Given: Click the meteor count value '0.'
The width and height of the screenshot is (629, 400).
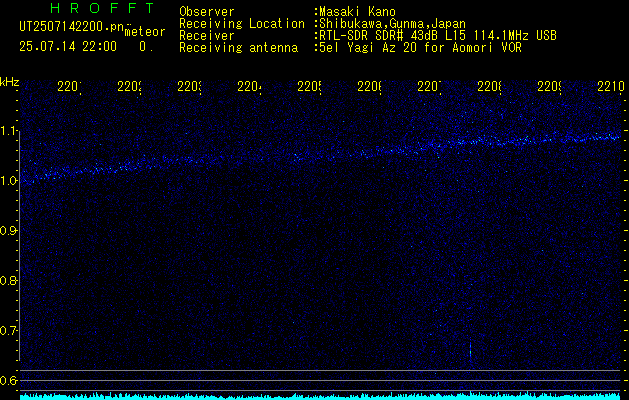Looking at the screenshot, I should 146,47.
